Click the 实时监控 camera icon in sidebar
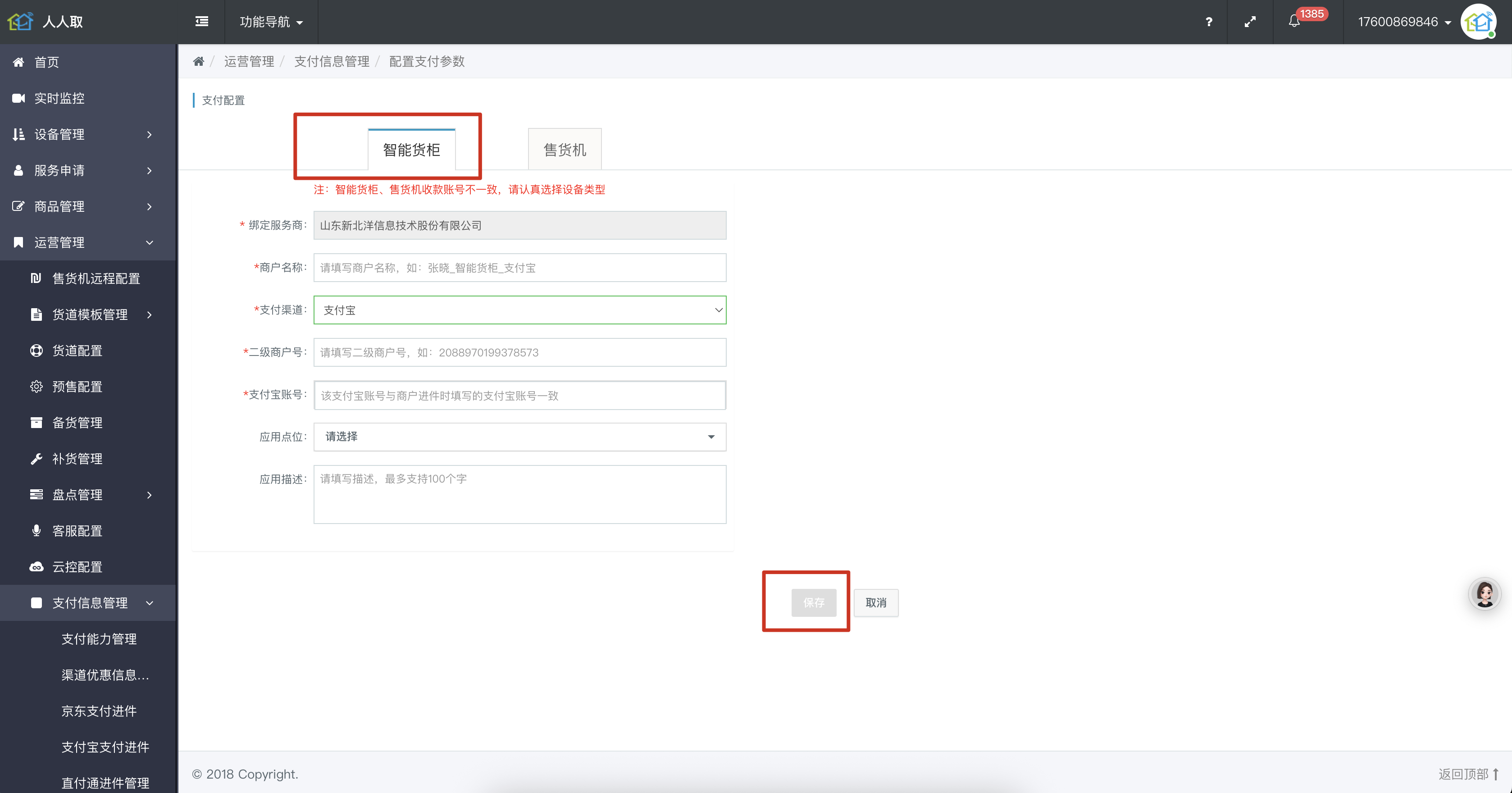Image resolution: width=1512 pixels, height=793 pixels. click(x=19, y=98)
